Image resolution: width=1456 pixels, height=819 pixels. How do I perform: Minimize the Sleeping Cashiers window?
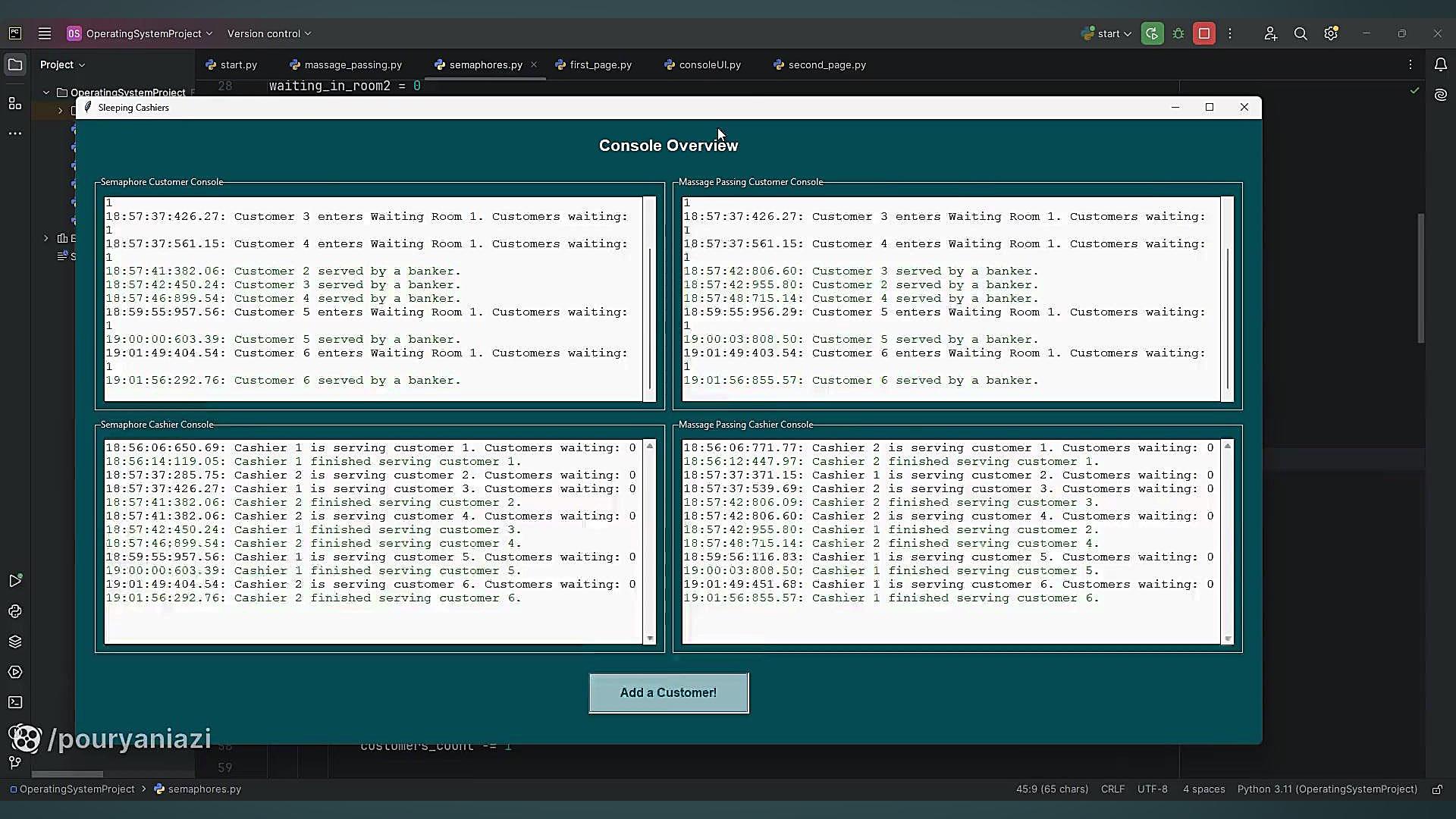coord(1175,107)
